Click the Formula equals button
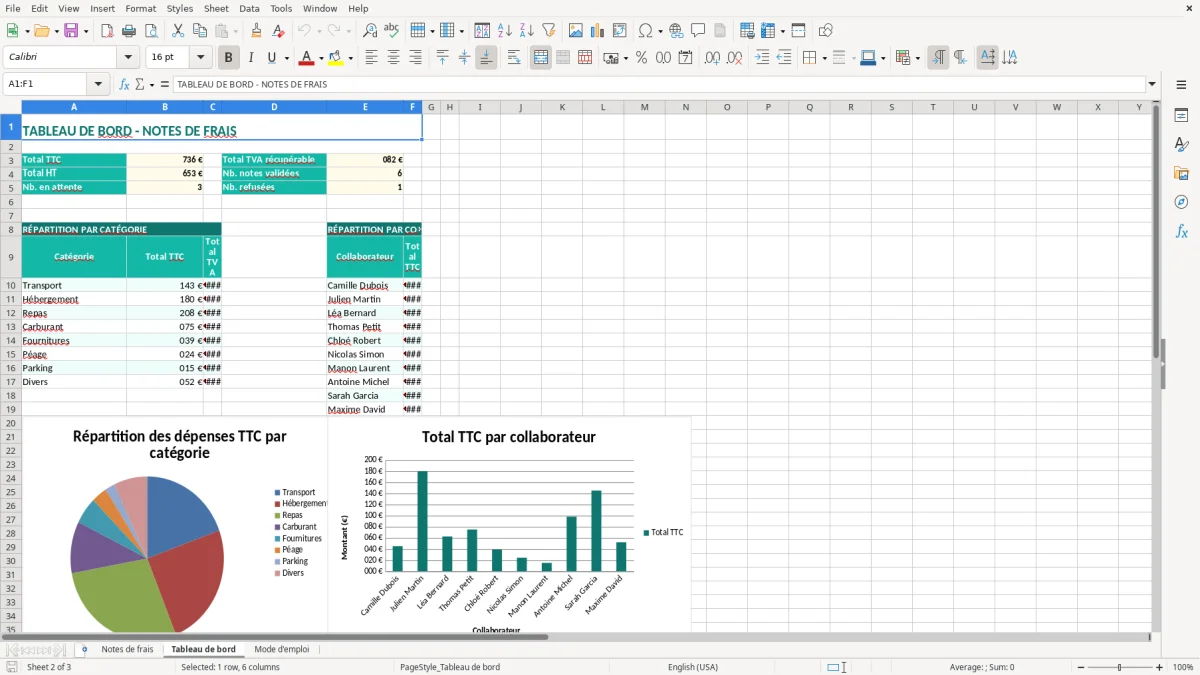Viewport: 1200px width, 675px height. pos(165,84)
